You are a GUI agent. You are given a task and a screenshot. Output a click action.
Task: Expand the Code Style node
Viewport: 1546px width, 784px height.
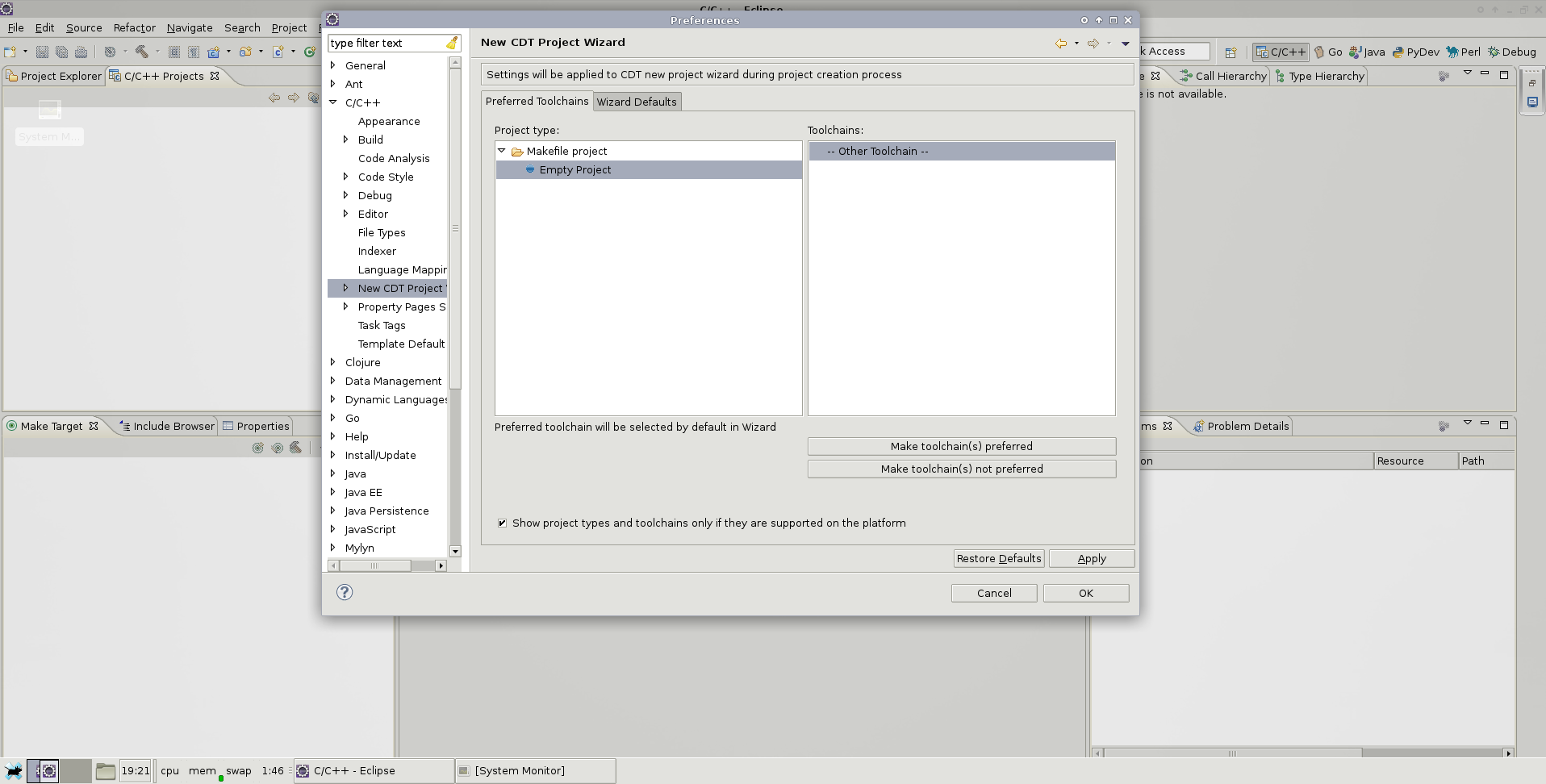coord(345,177)
